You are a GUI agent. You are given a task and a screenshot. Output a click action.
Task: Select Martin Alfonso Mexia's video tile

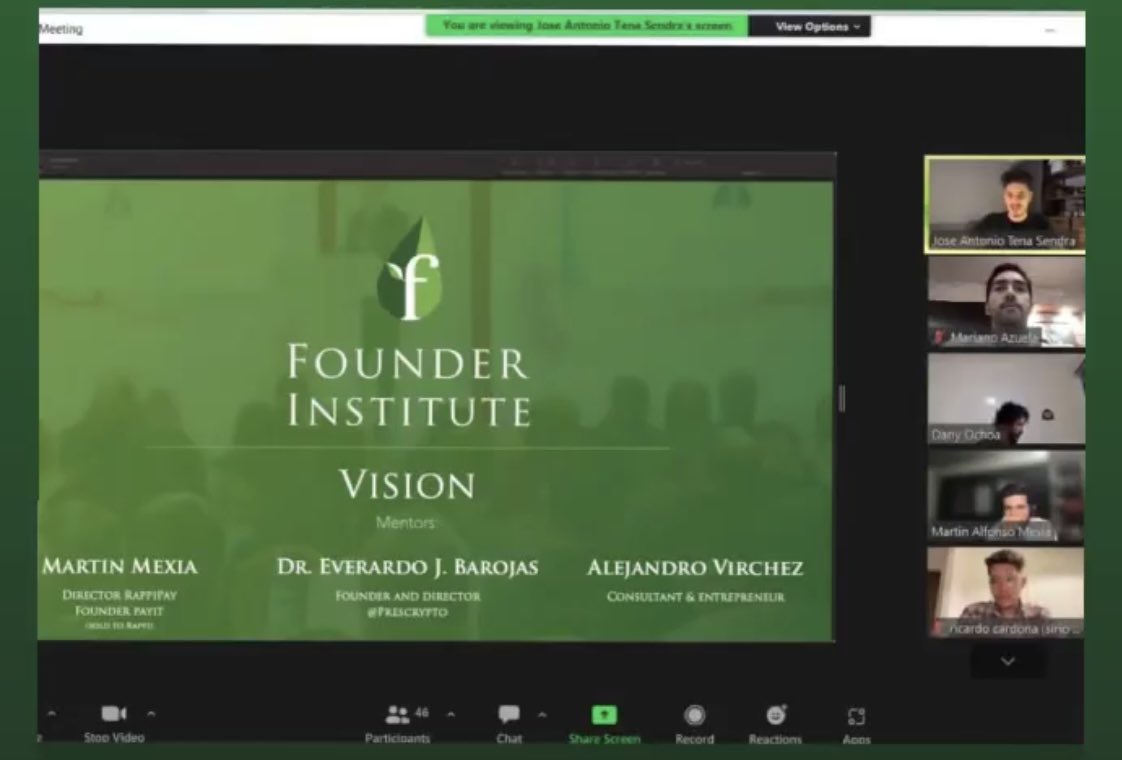pos(1006,497)
